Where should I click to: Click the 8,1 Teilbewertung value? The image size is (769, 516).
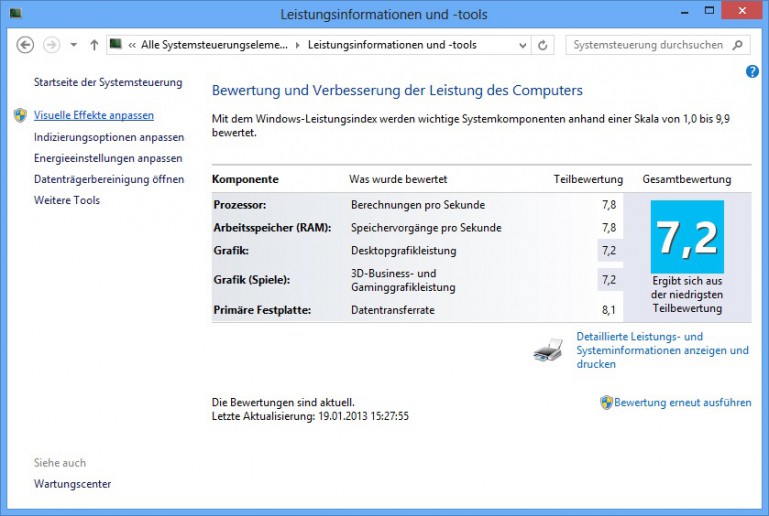pos(609,310)
